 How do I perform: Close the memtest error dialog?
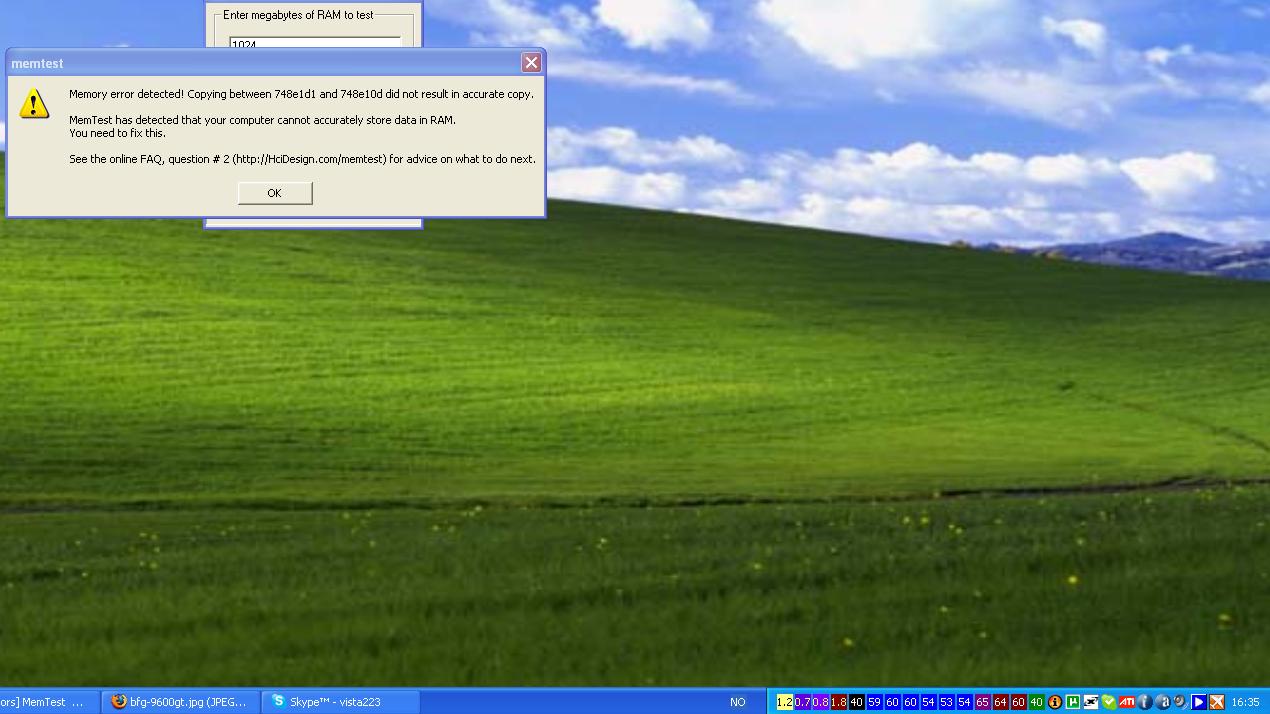pos(531,62)
